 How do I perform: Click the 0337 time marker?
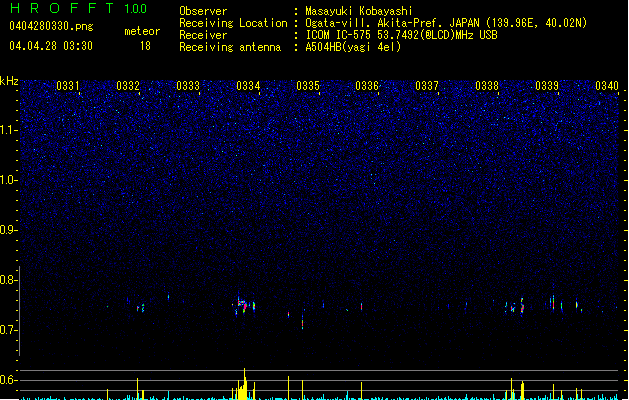(427, 85)
